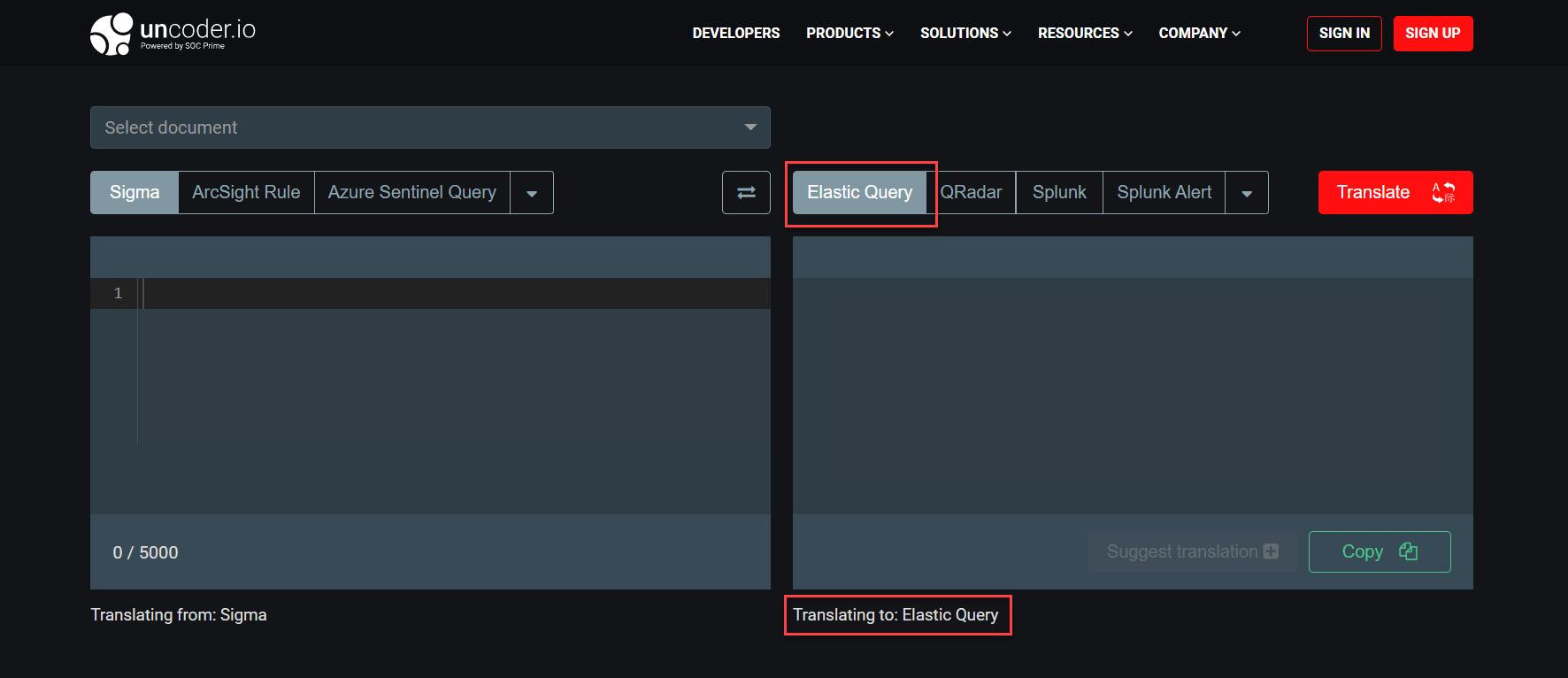Open the Select document dropdown

coord(430,127)
